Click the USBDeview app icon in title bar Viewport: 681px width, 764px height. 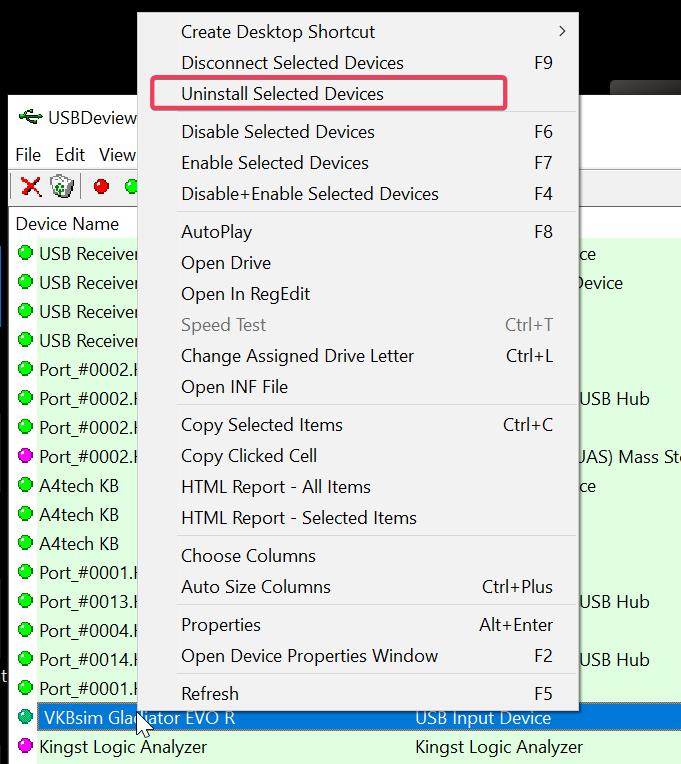[29, 117]
